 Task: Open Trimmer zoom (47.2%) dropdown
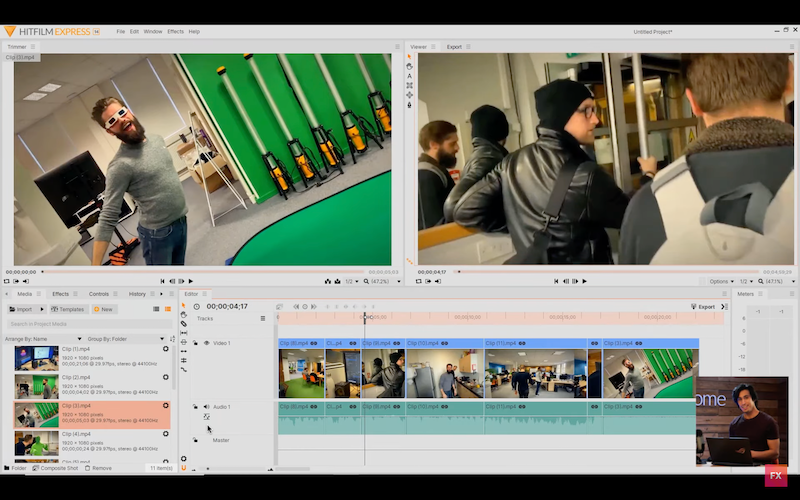pos(382,281)
